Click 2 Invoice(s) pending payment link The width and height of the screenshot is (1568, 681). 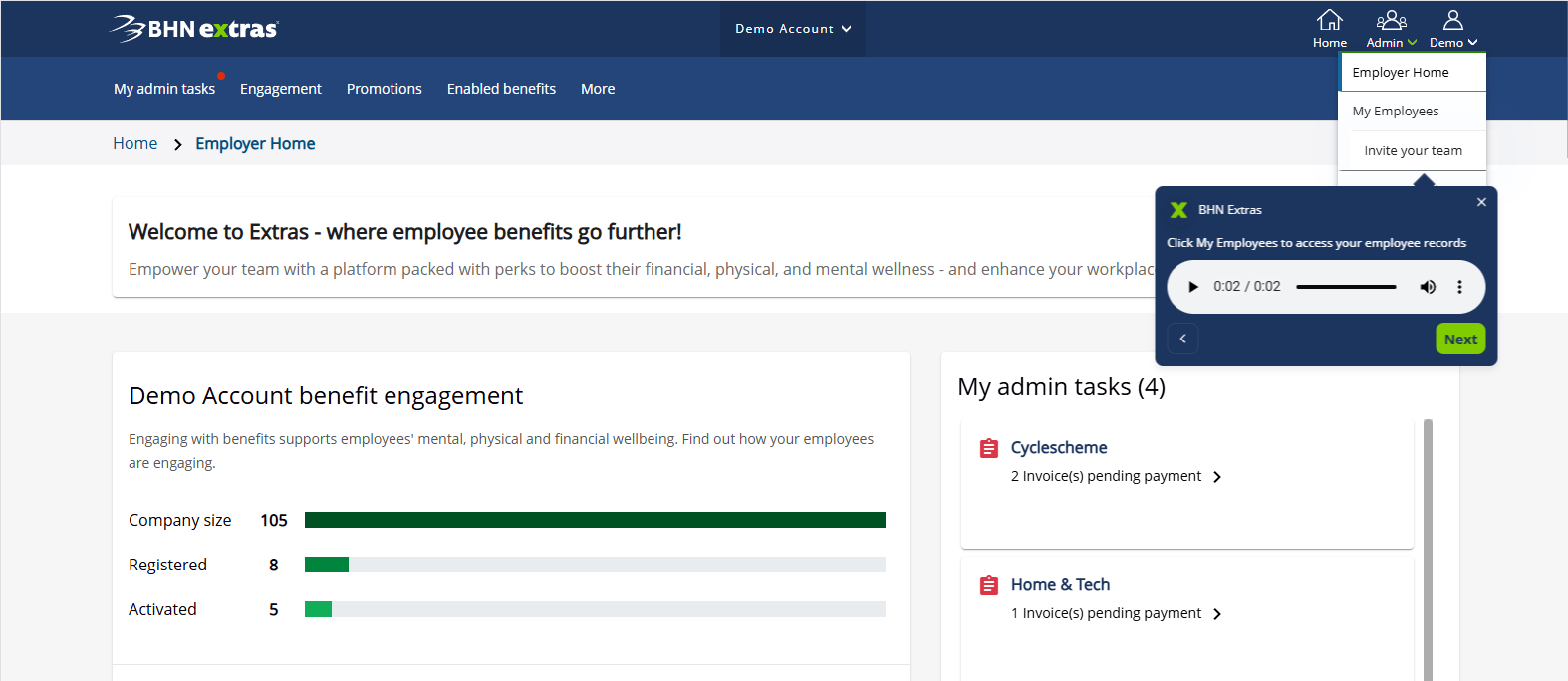coord(1106,476)
